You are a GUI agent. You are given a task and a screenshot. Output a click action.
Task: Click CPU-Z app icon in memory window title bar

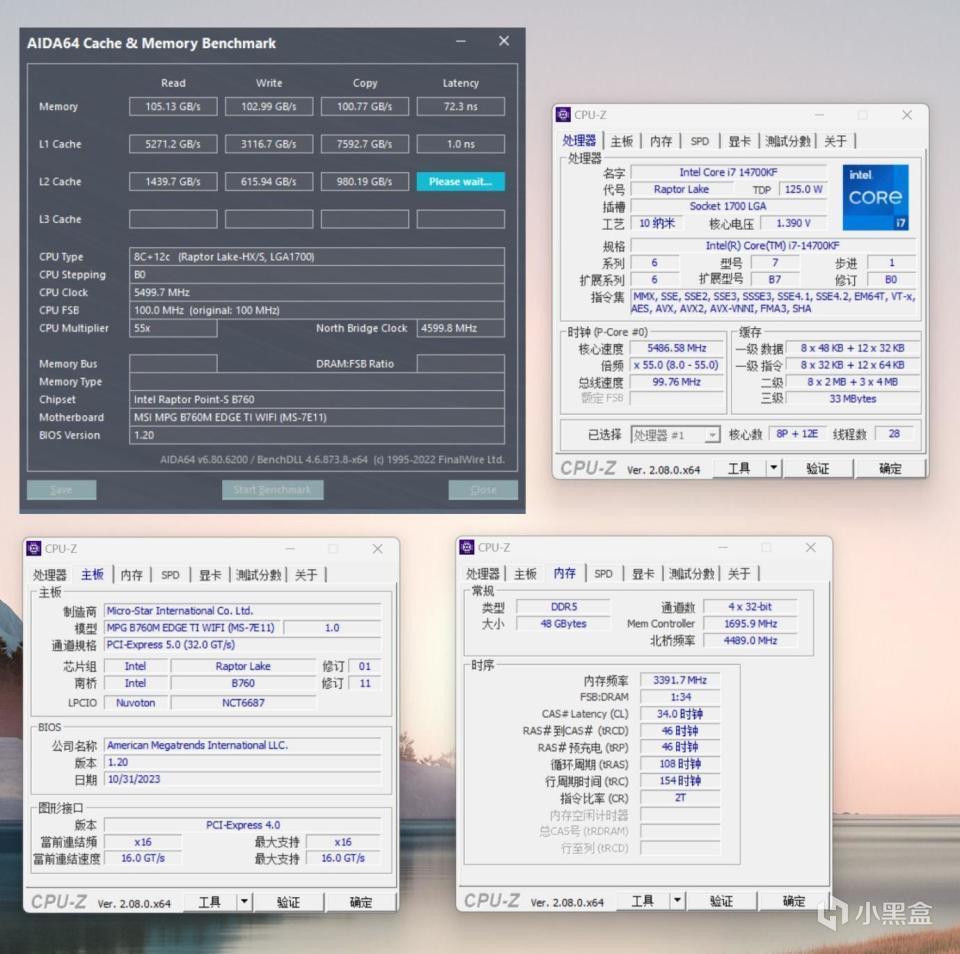click(x=466, y=547)
